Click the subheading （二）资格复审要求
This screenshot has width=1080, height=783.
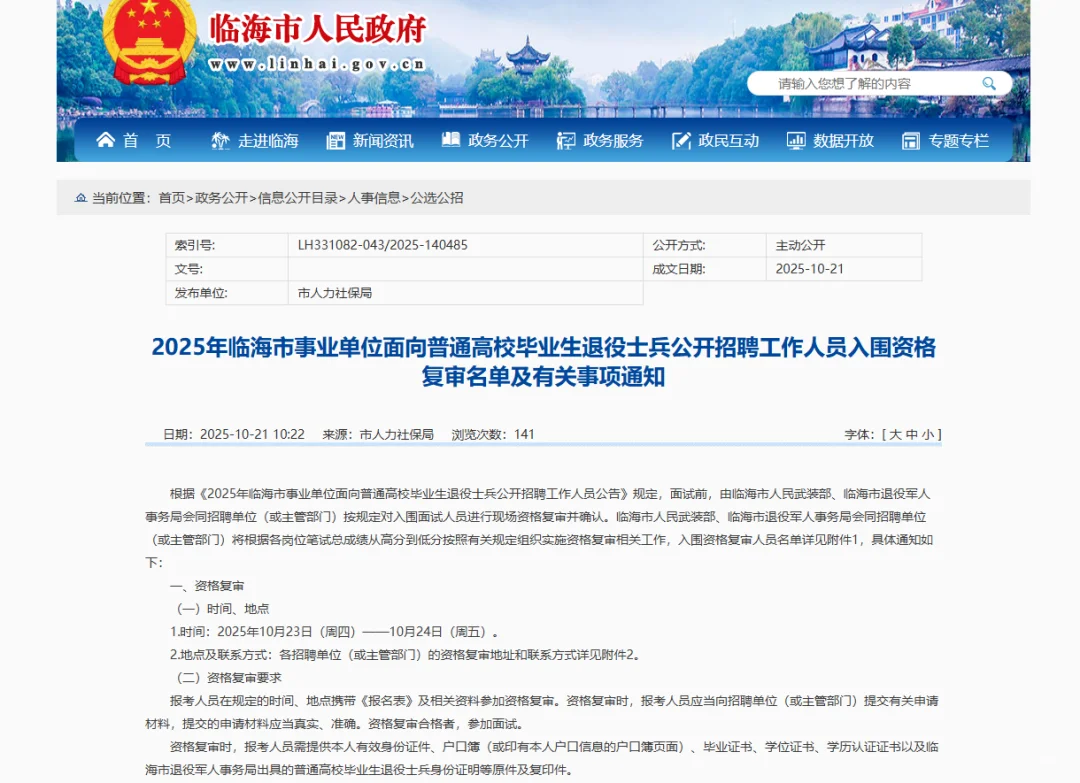click(x=226, y=678)
